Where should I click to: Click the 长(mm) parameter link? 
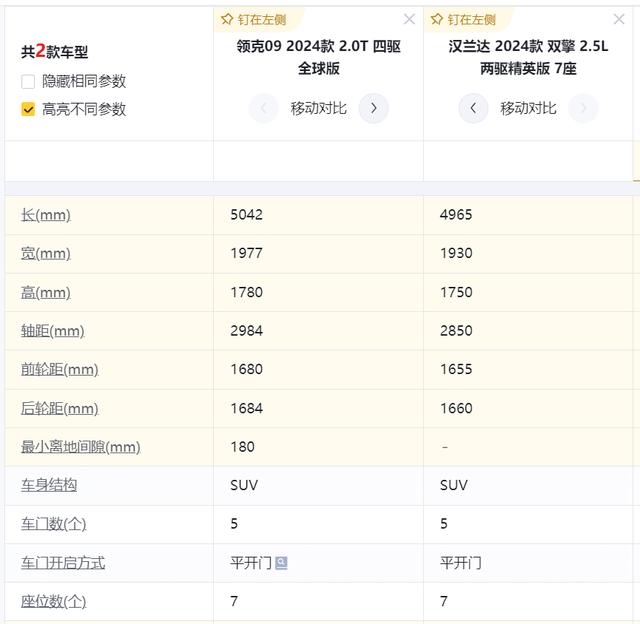coord(46,215)
